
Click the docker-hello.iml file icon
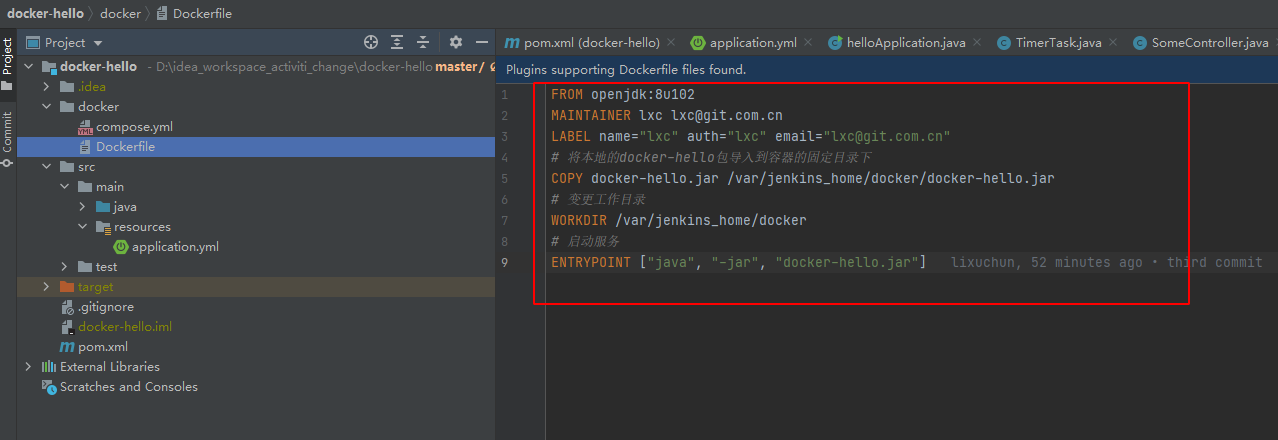click(67, 327)
